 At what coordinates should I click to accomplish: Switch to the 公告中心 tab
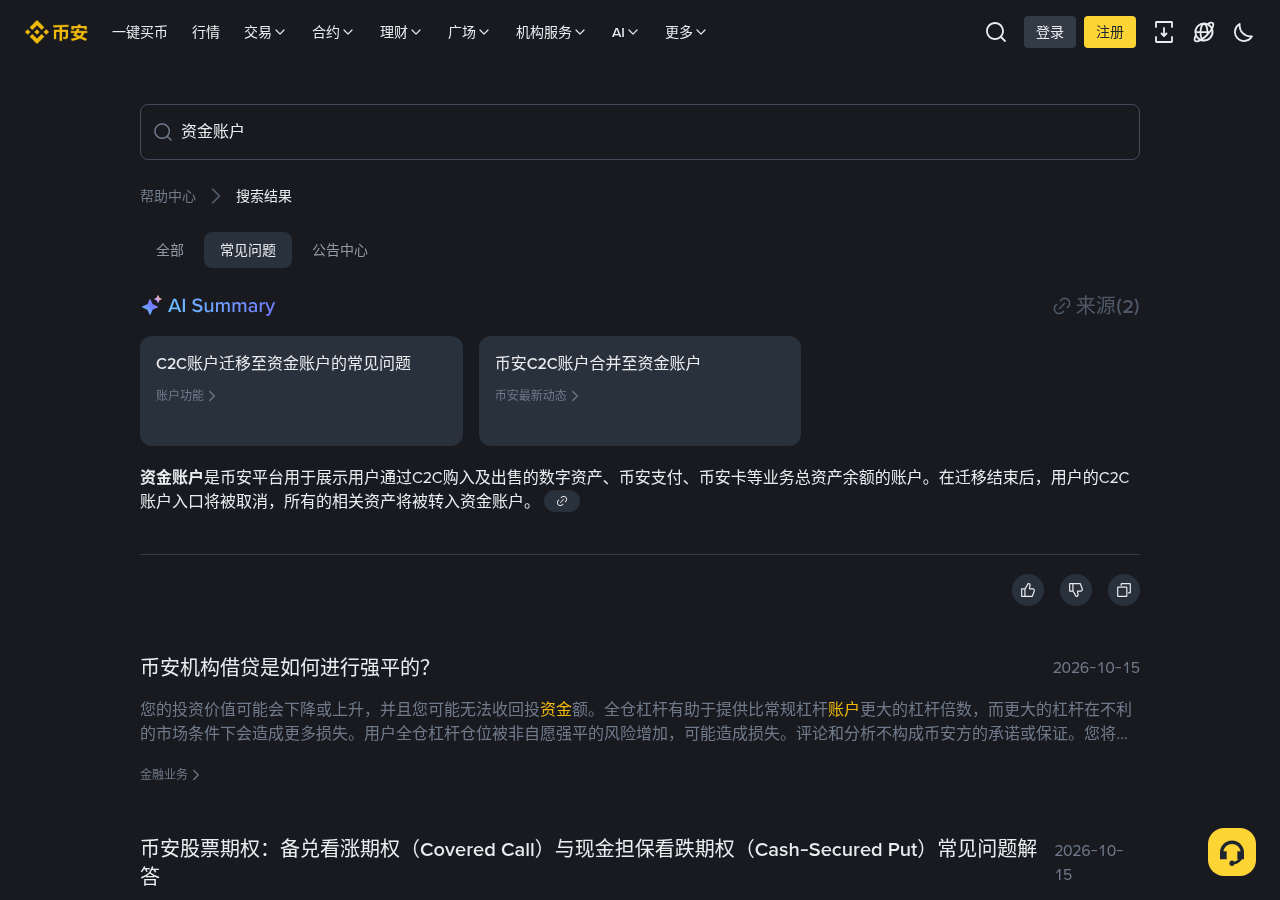[x=340, y=250]
